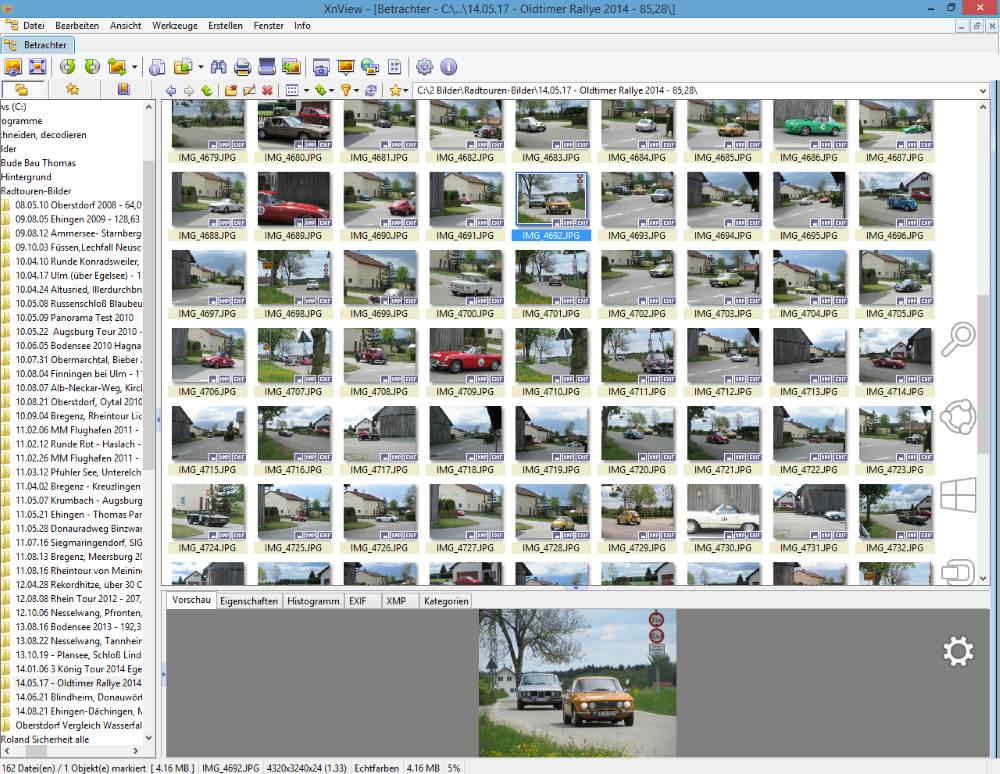
Task: Switch to the Histogramm tab
Action: click(x=313, y=601)
